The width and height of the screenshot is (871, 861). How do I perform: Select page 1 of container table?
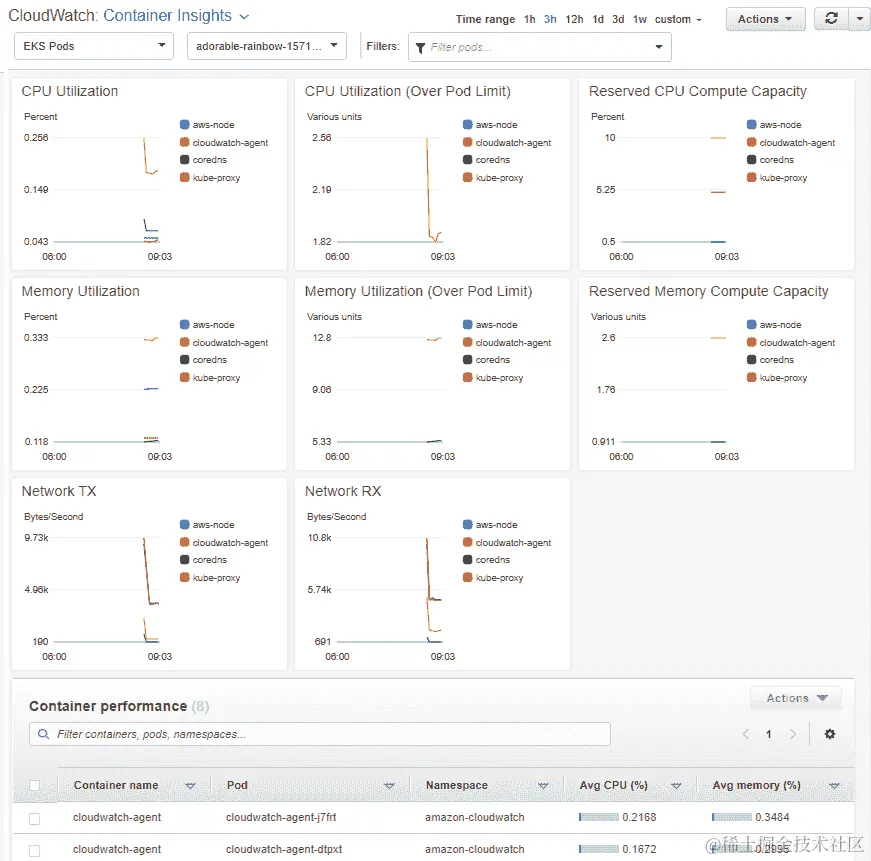tap(769, 734)
